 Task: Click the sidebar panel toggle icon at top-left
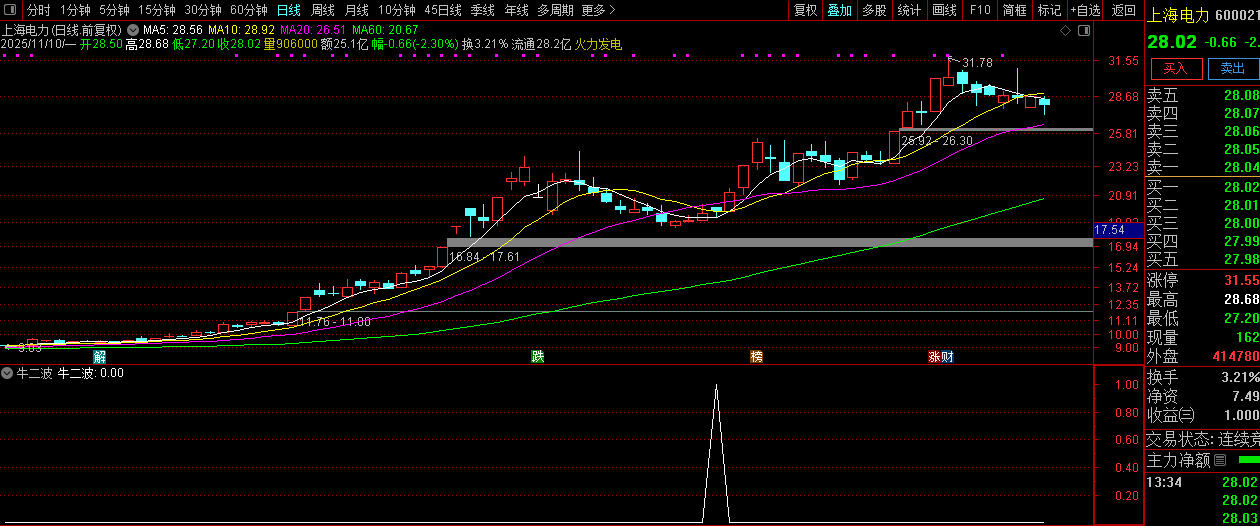click(x=11, y=10)
